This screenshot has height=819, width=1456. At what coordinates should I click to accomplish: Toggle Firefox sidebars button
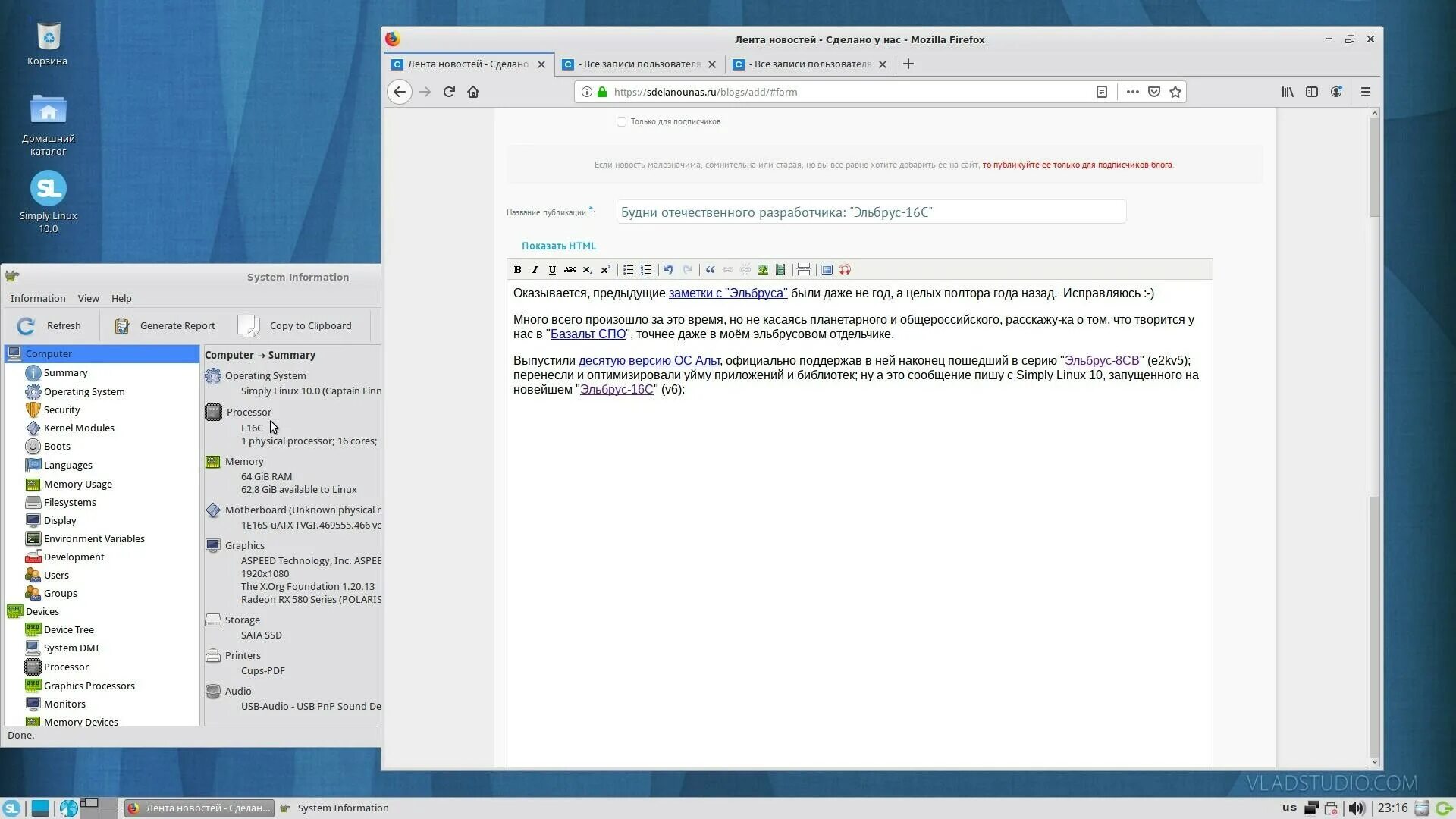(1312, 92)
